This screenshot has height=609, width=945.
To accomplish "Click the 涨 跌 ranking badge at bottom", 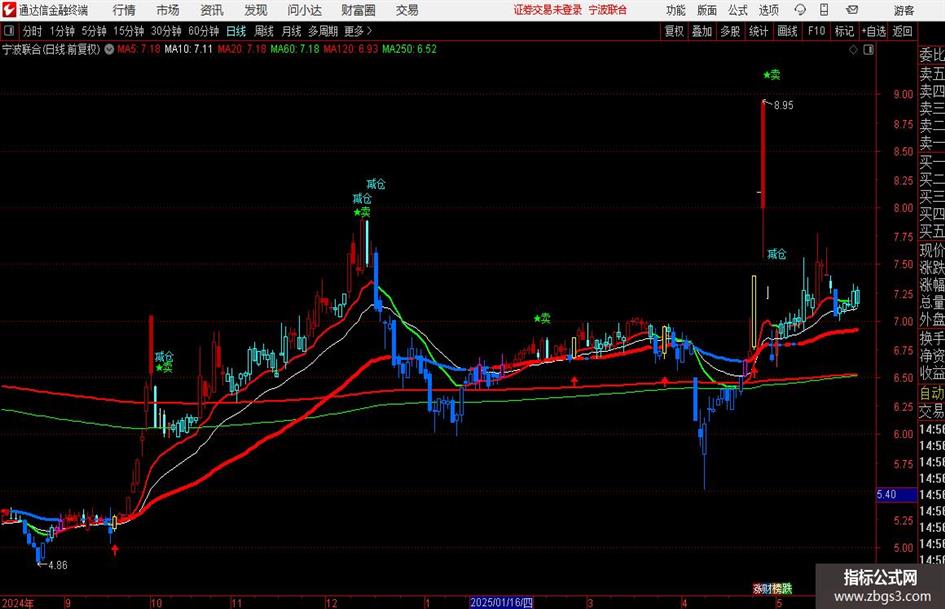I will pos(773,588).
